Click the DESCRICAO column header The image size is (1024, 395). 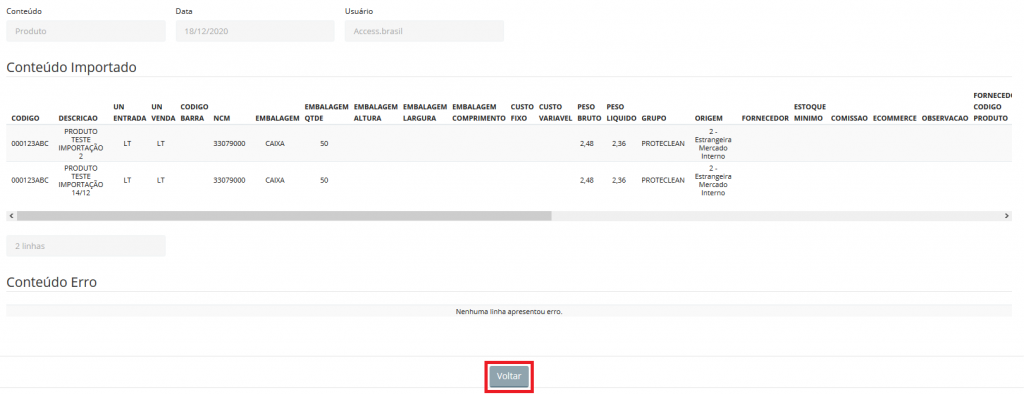(78, 118)
